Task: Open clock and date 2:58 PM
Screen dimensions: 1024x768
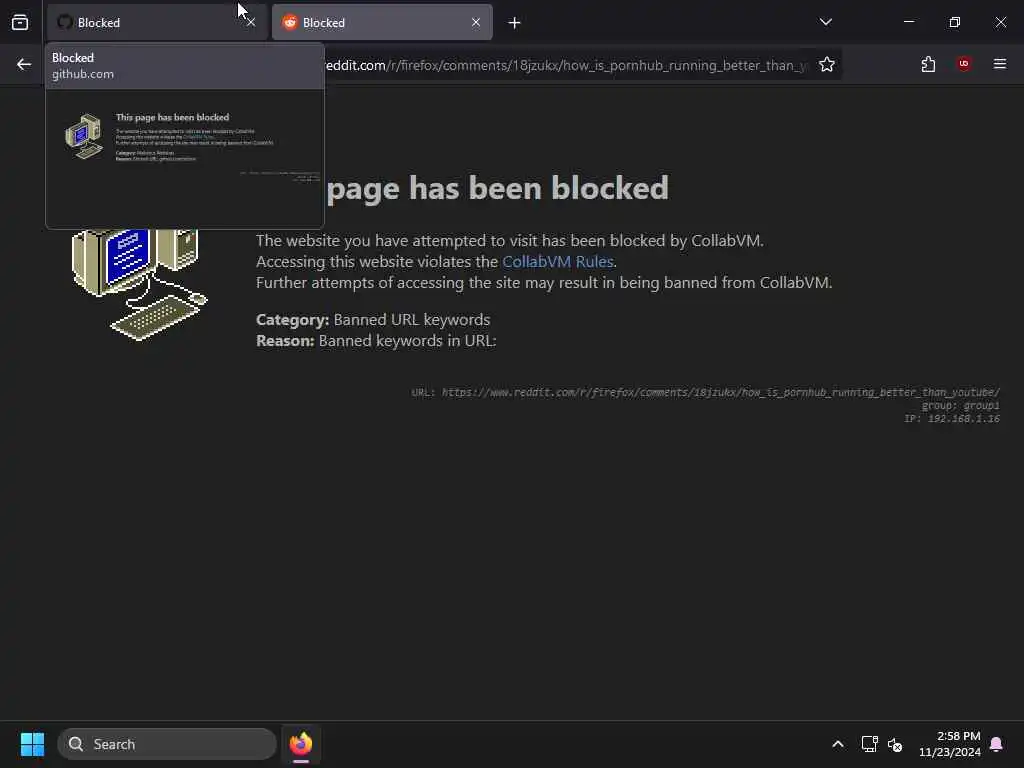Action: [x=950, y=744]
